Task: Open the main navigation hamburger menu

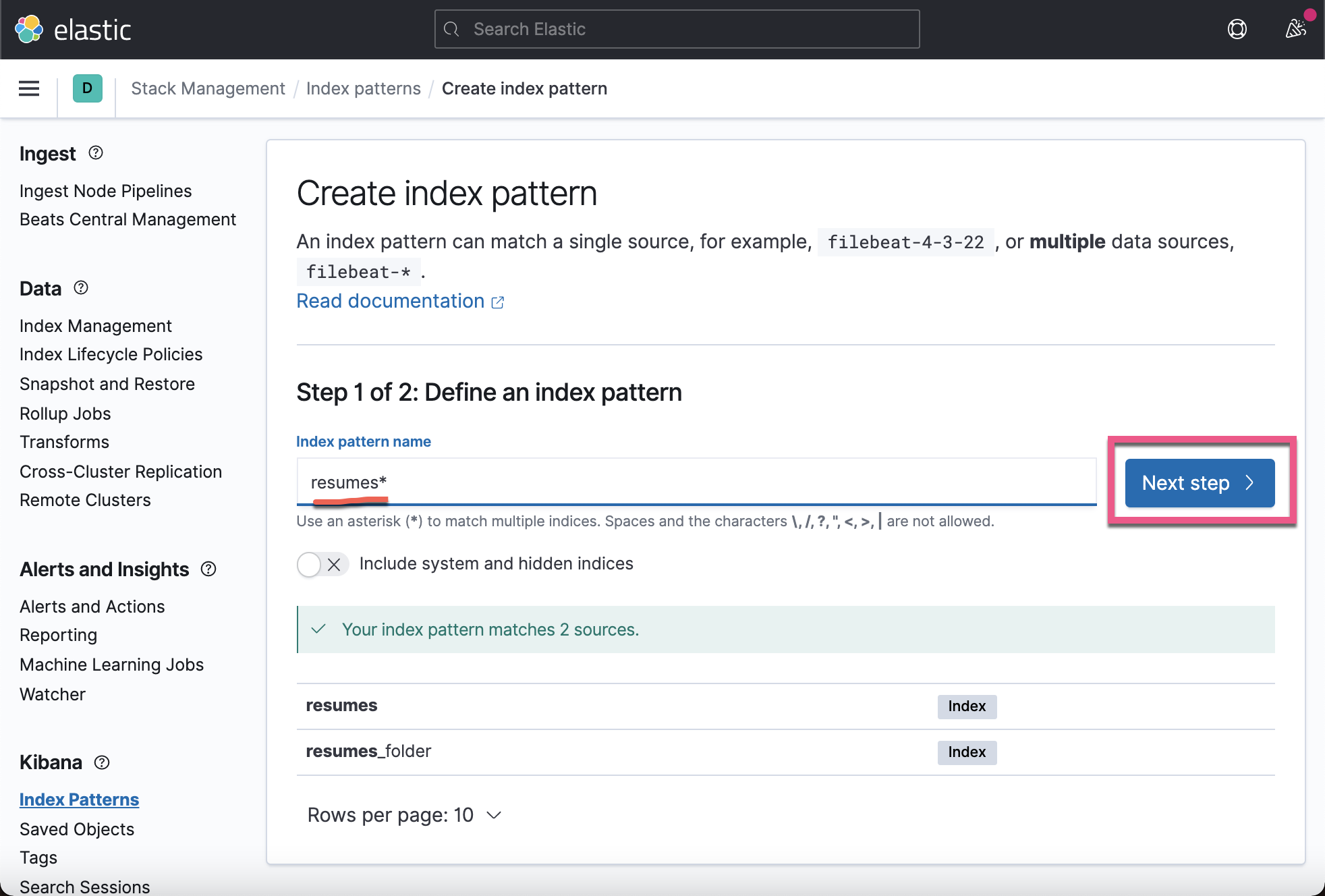Action: (x=28, y=88)
